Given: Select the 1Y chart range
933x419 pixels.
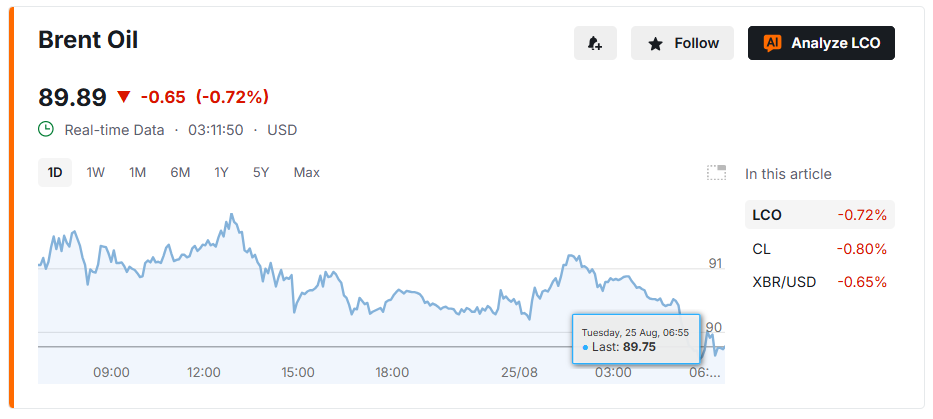Looking at the screenshot, I should [x=221, y=173].
